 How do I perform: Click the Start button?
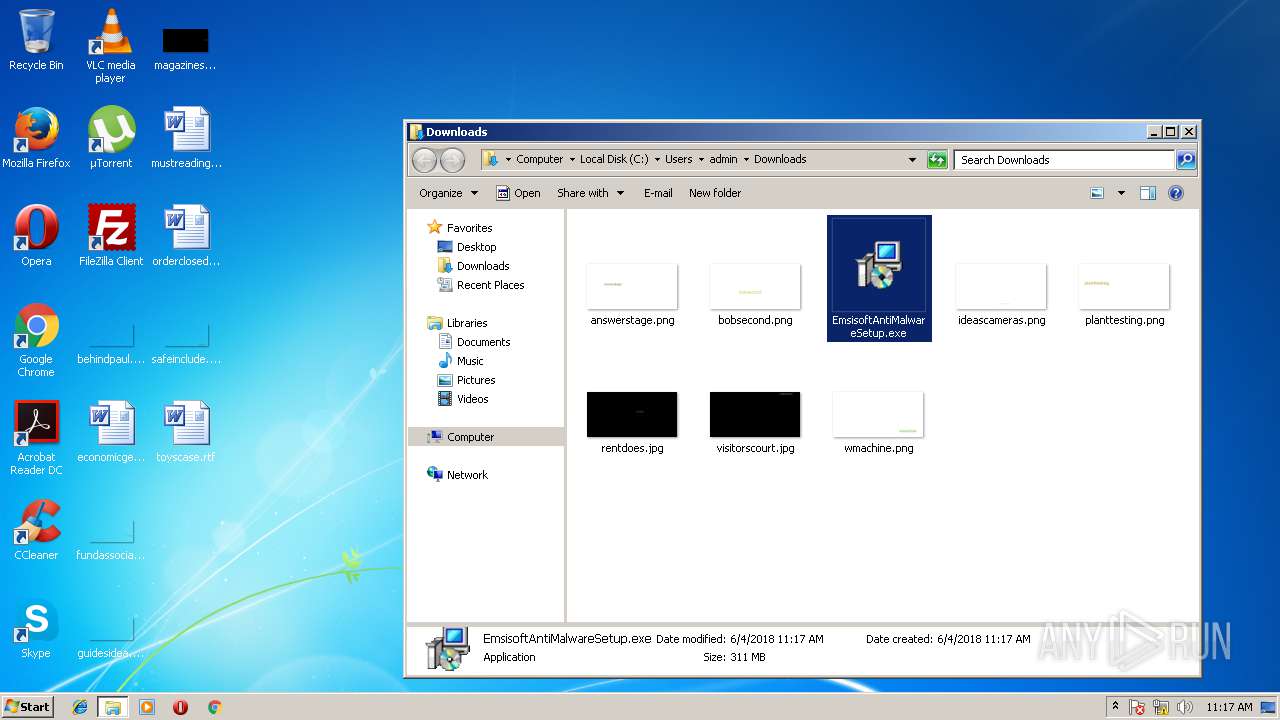click(28, 707)
